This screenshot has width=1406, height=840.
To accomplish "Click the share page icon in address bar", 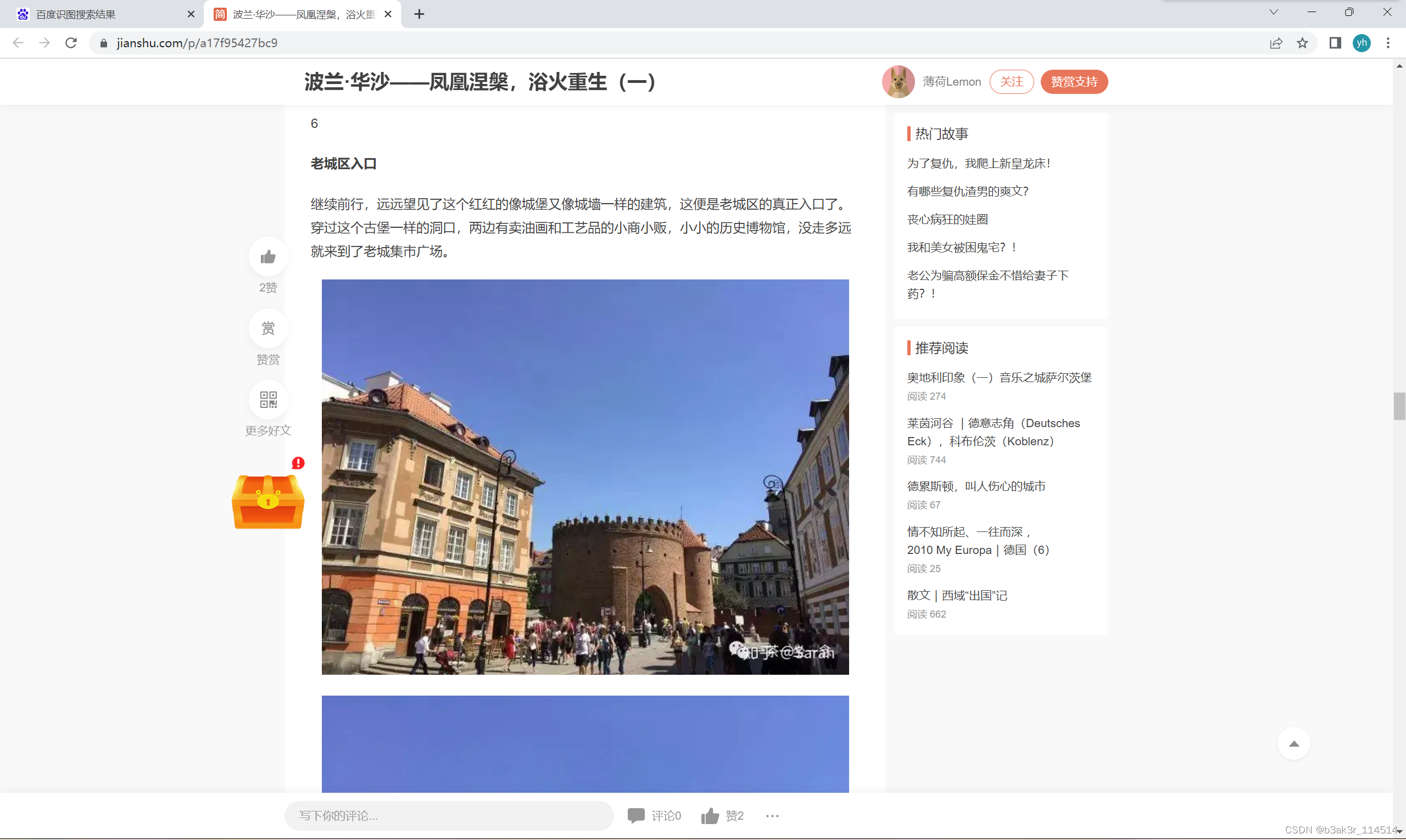I will pyautogui.click(x=1275, y=43).
